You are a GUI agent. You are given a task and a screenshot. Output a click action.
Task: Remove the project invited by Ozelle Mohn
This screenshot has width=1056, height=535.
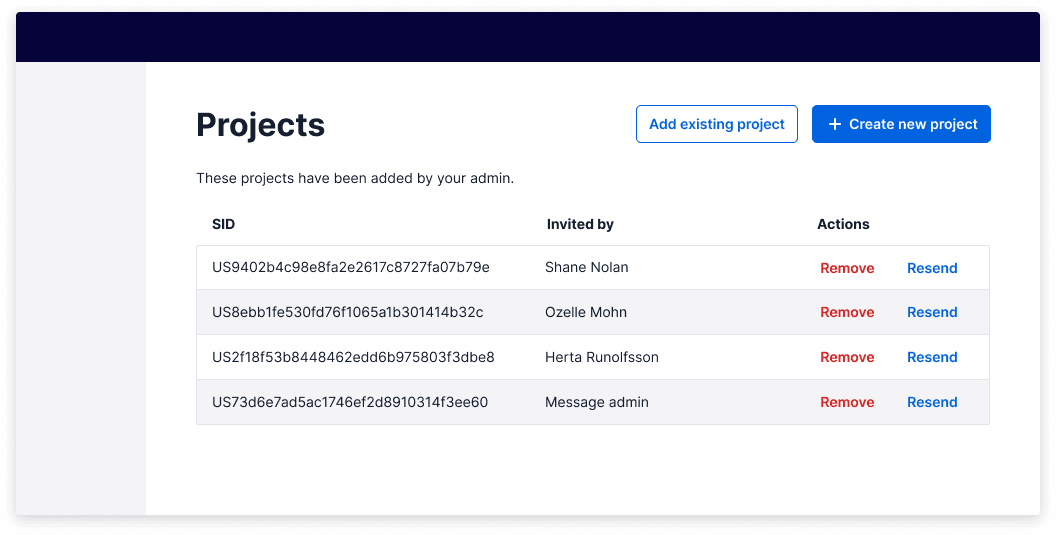pyautogui.click(x=847, y=312)
